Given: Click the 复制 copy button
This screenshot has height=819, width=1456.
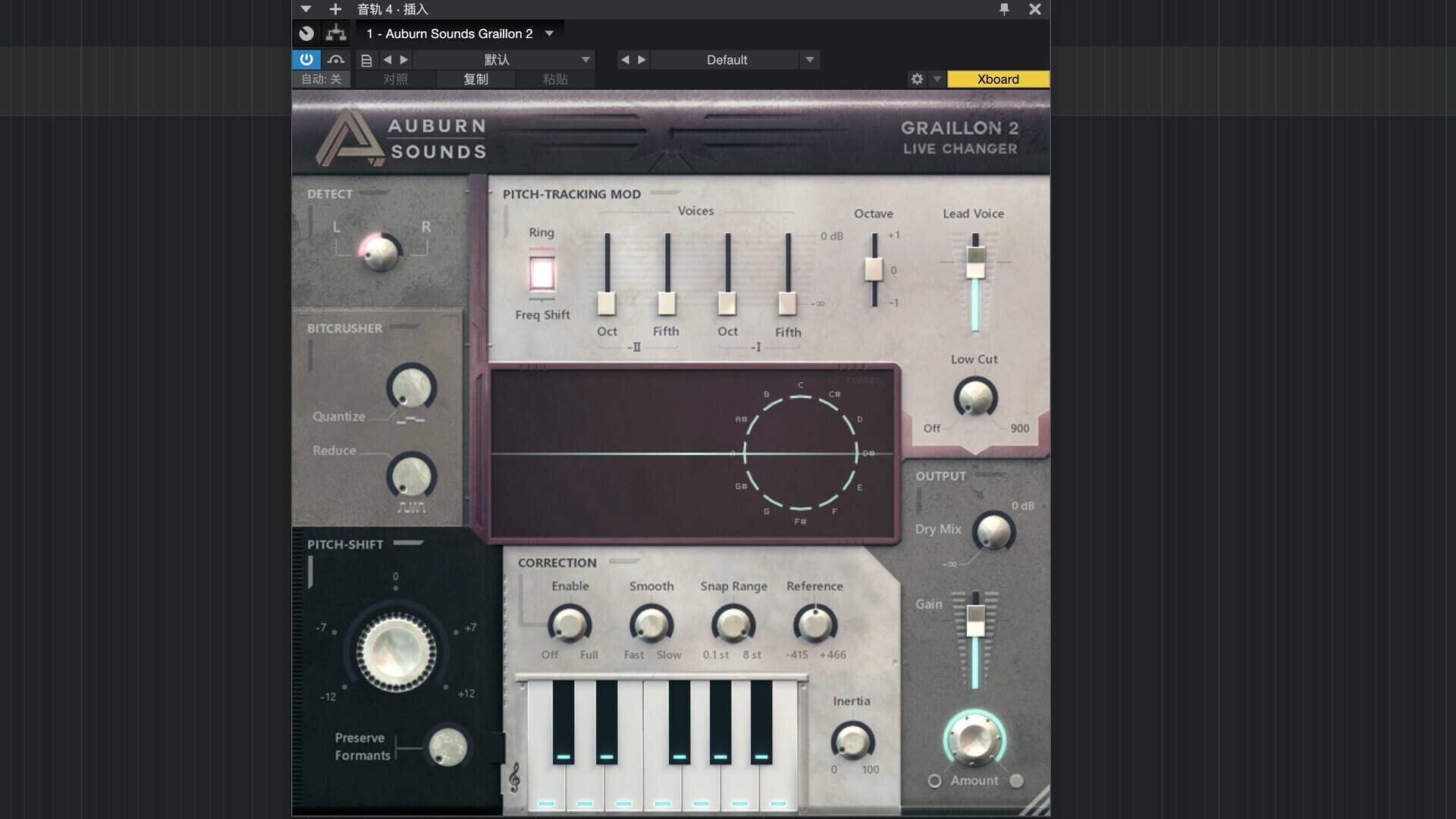Looking at the screenshot, I should tap(475, 79).
